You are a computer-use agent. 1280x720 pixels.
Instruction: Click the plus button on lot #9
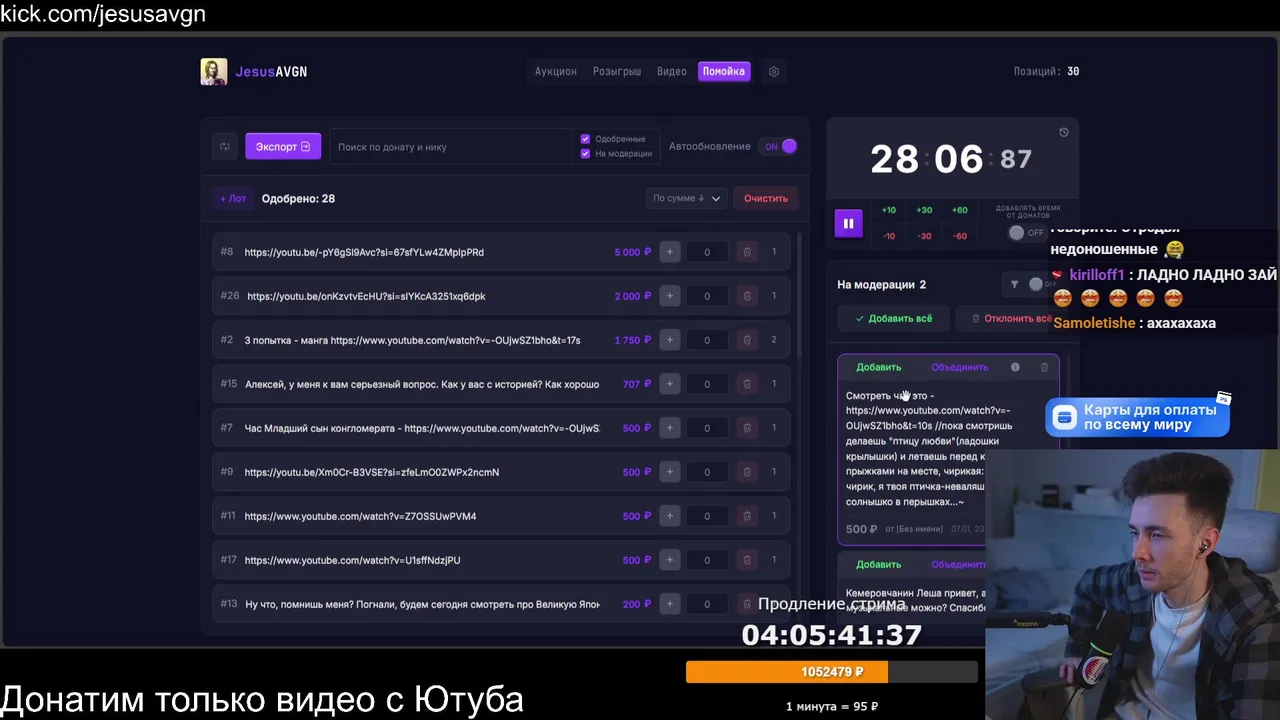click(x=670, y=472)
